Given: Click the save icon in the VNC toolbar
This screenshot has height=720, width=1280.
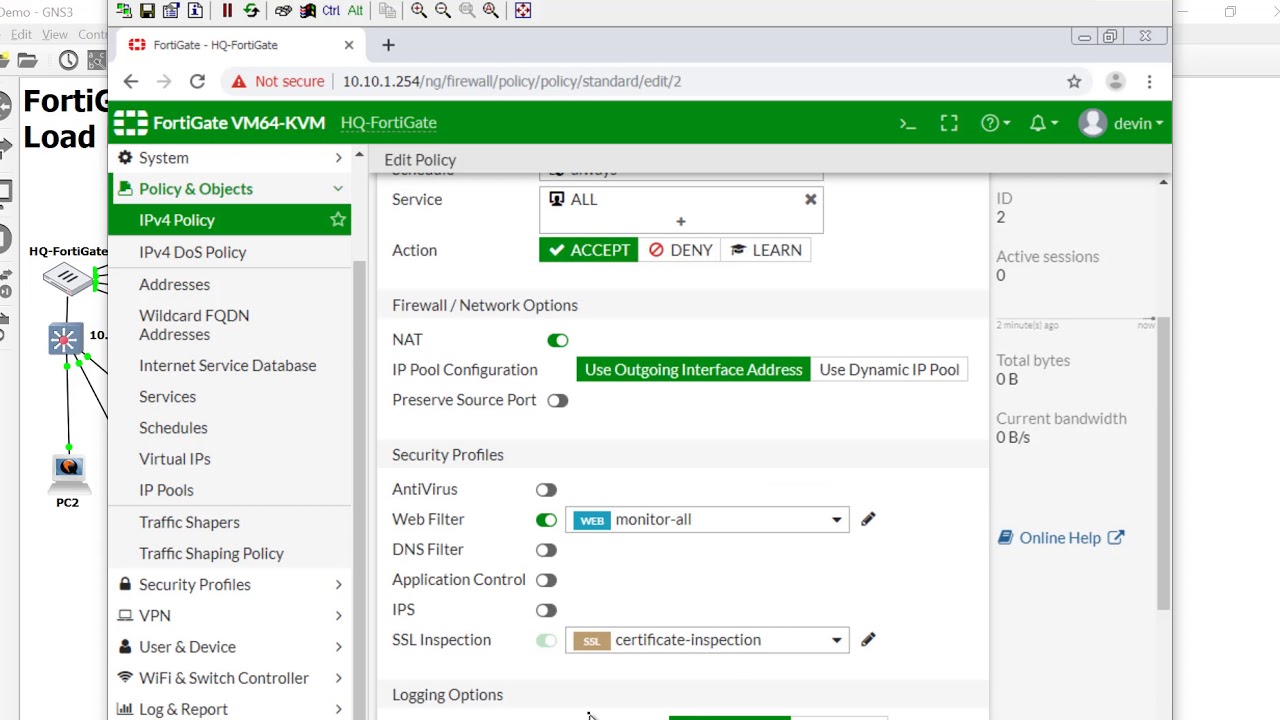Looking at the screenshot, I should pos(147,10).
